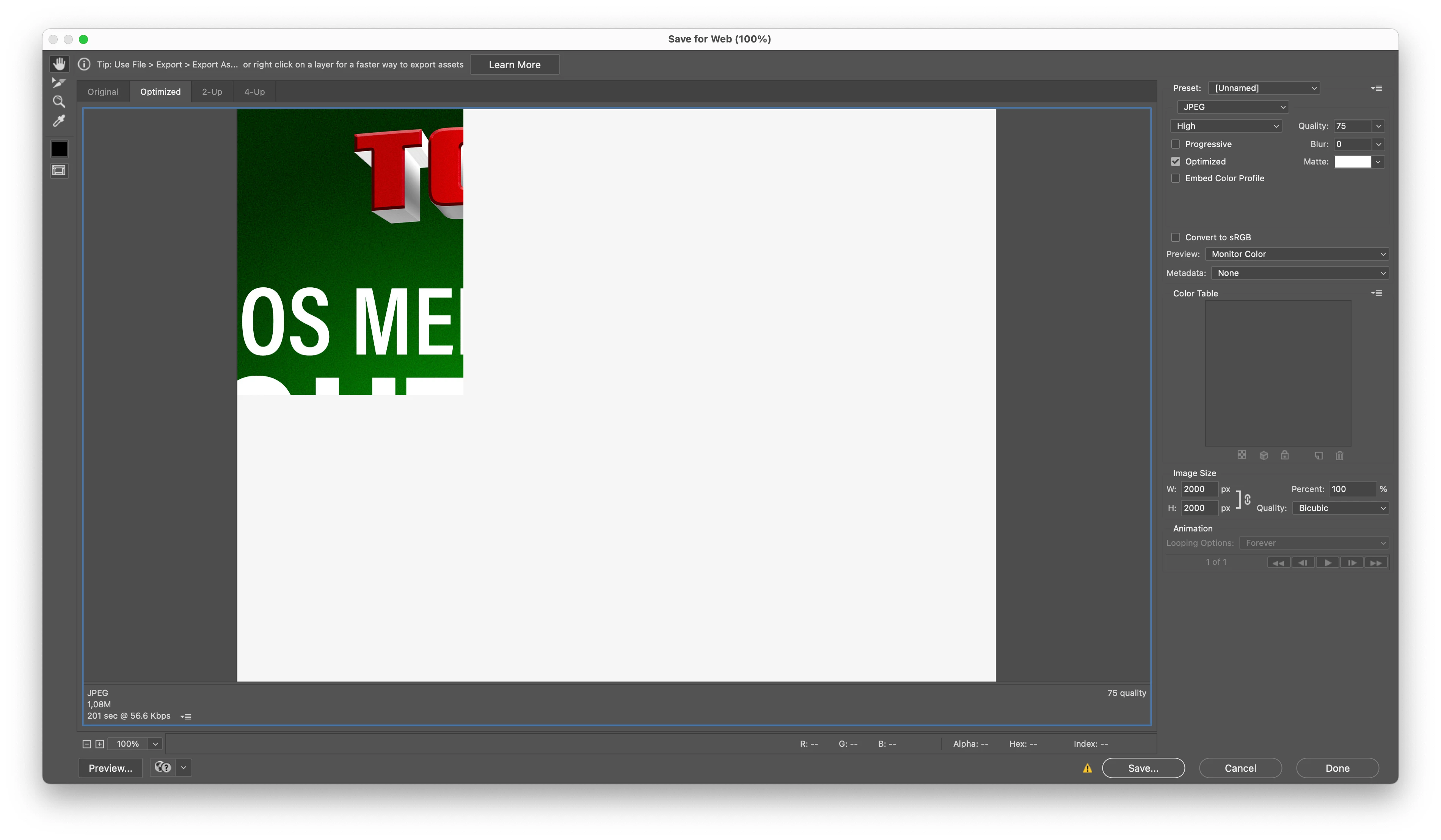Enable Convert to sRGB
Viewport: 1441px width, 840px height.
1175,237
